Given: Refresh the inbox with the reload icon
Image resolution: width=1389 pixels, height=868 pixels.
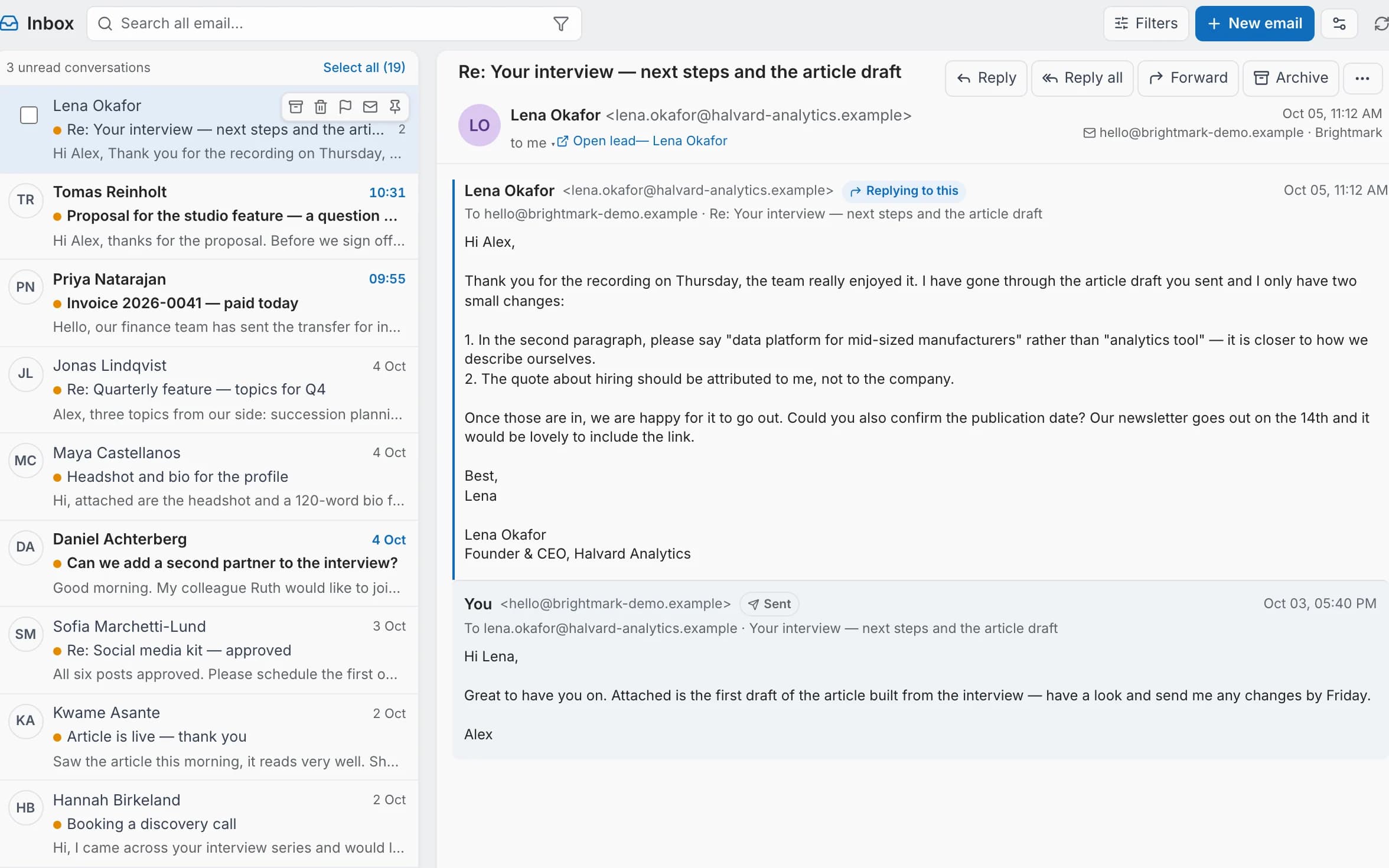Looking at the screenshot, I should [x=1381, y=24].
